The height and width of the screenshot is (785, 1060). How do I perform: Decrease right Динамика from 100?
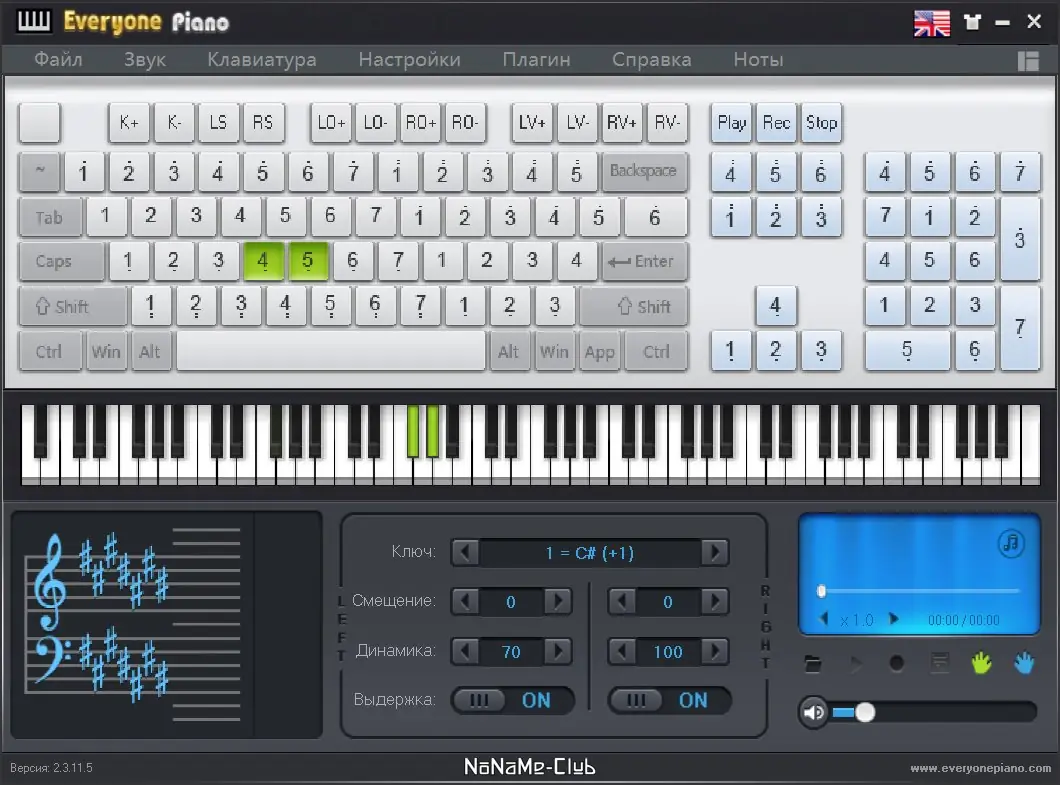tap(622, 652)
